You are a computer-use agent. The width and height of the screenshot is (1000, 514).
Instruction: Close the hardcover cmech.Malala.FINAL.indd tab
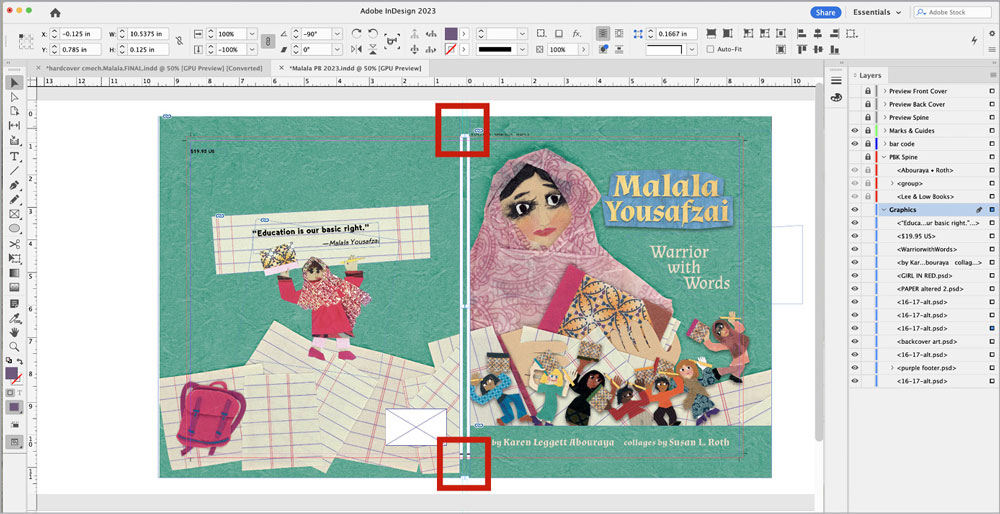[x=38, y=68]
